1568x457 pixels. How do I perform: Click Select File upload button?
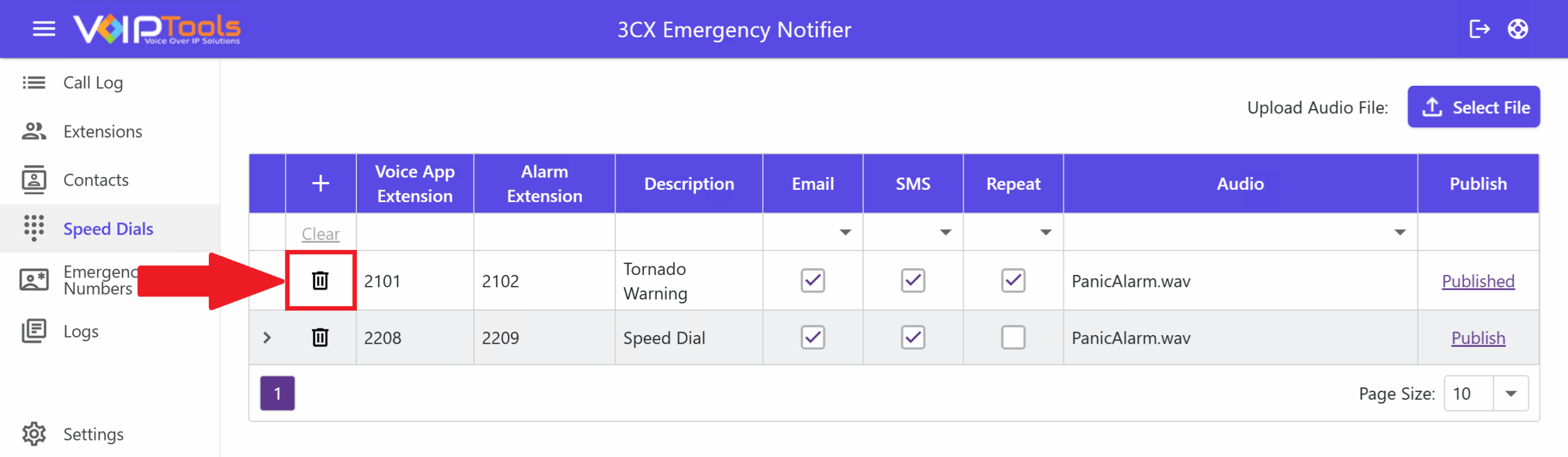(x=1474, y=107)
